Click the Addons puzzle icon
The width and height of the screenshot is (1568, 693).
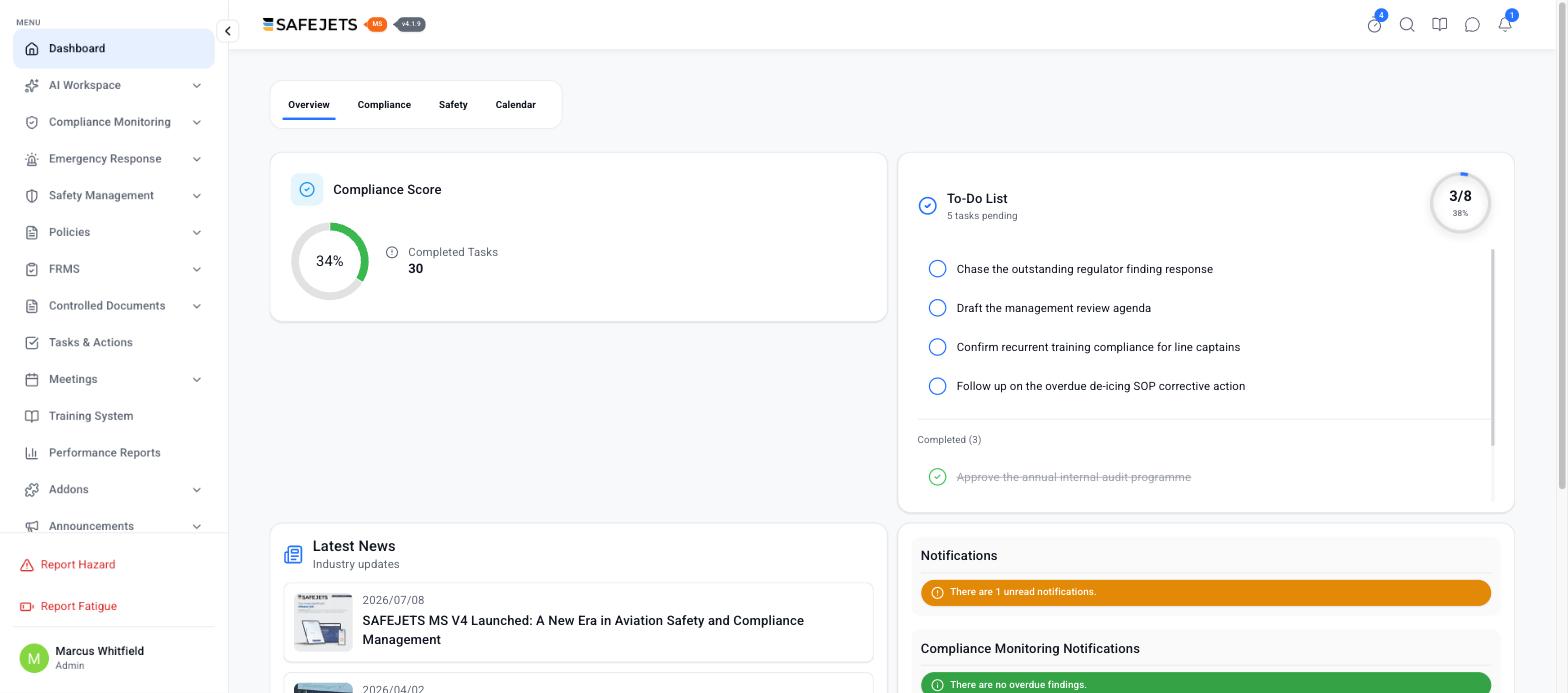(32, 490)
